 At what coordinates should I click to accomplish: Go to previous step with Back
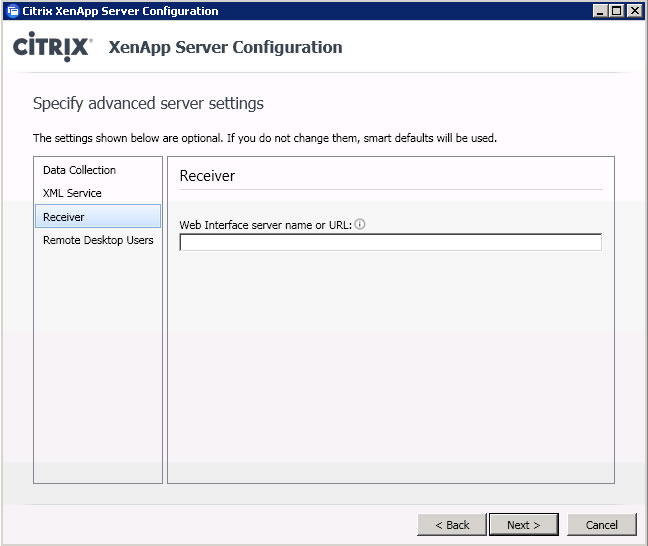click(x=452, y=525)
